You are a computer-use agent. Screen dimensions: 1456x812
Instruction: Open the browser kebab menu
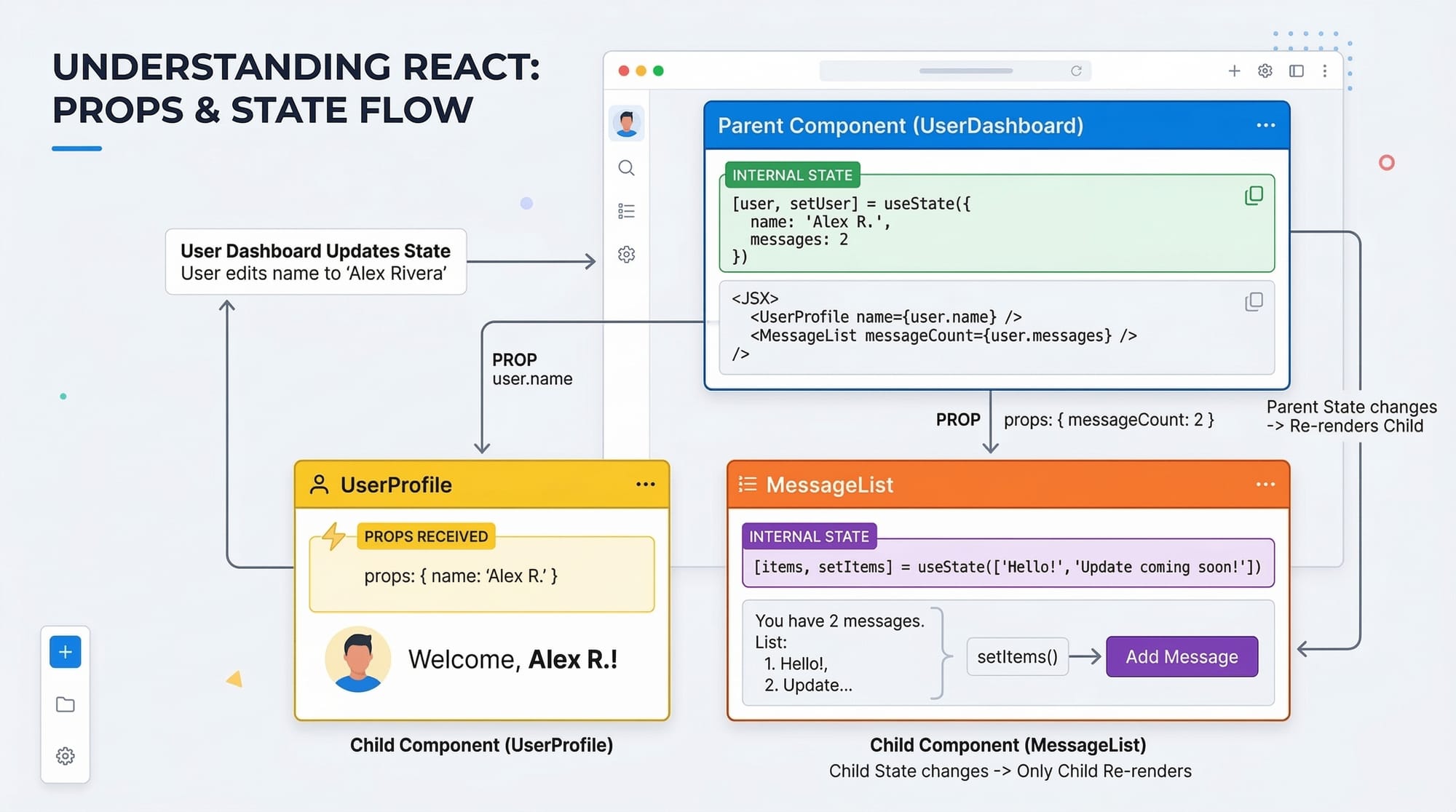click(x=1325, y=71)
